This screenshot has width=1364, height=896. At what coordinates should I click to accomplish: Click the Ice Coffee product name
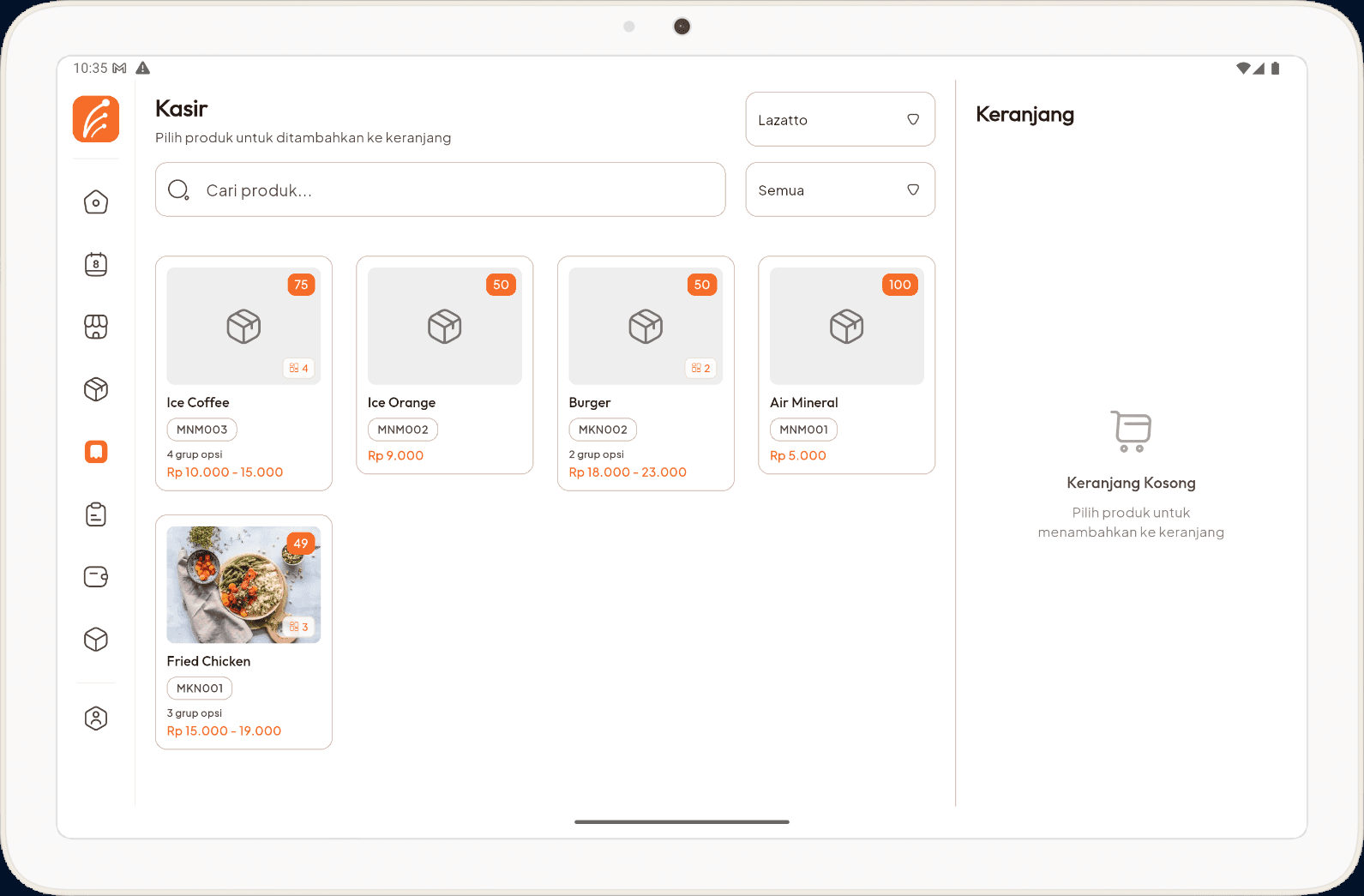198,403
